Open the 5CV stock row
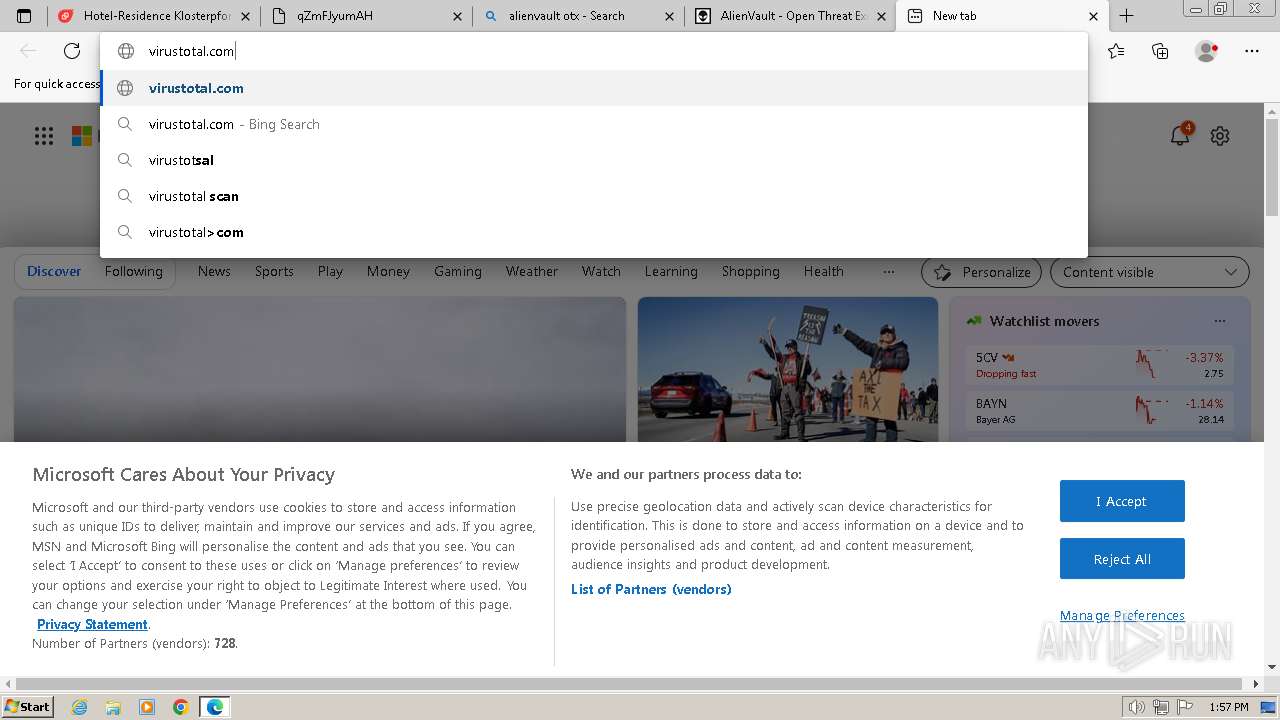Screen dimensions: 1280x720 pos(1100,365)
